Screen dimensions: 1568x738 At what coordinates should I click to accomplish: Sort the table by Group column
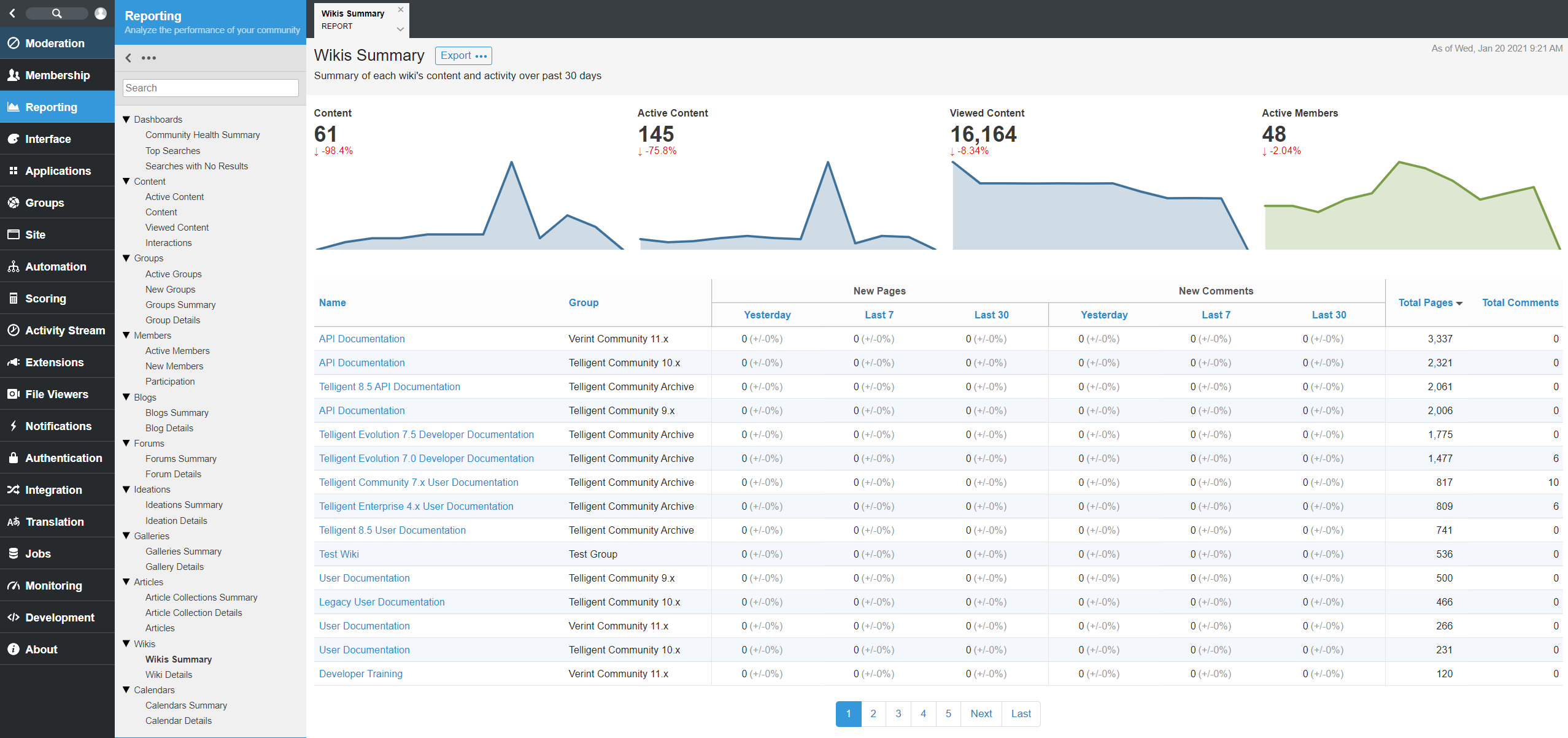(x=584, y=302)
